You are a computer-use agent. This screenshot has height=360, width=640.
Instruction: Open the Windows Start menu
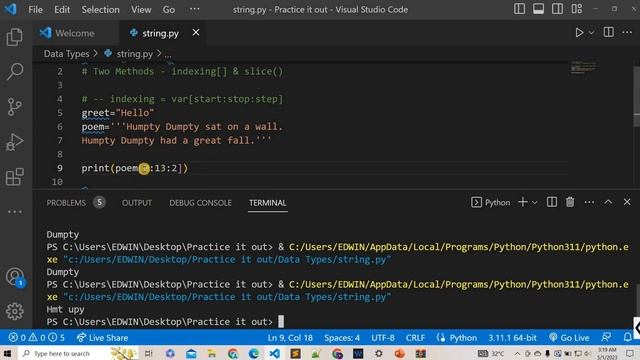(x=7, y=353)
